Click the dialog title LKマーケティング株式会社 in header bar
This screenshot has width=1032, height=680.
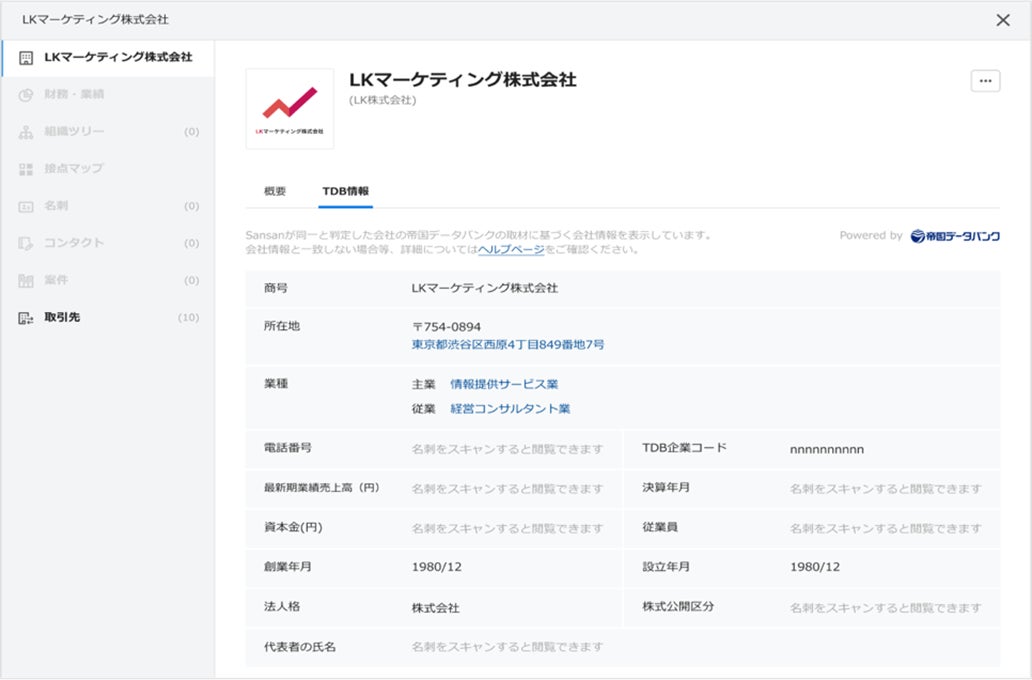(95, 20)
